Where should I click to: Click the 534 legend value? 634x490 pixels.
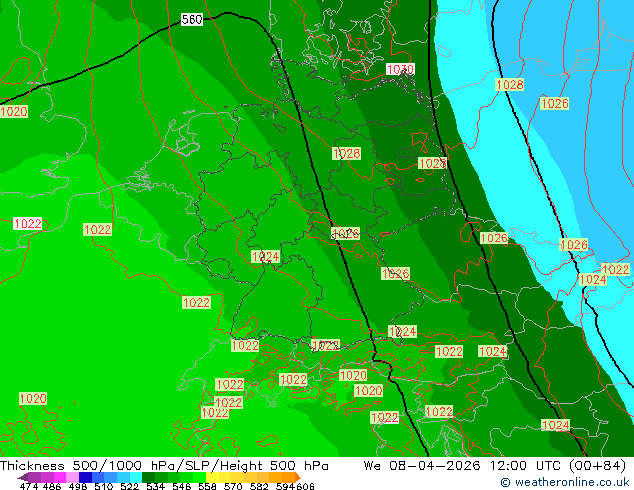(156, 486)
